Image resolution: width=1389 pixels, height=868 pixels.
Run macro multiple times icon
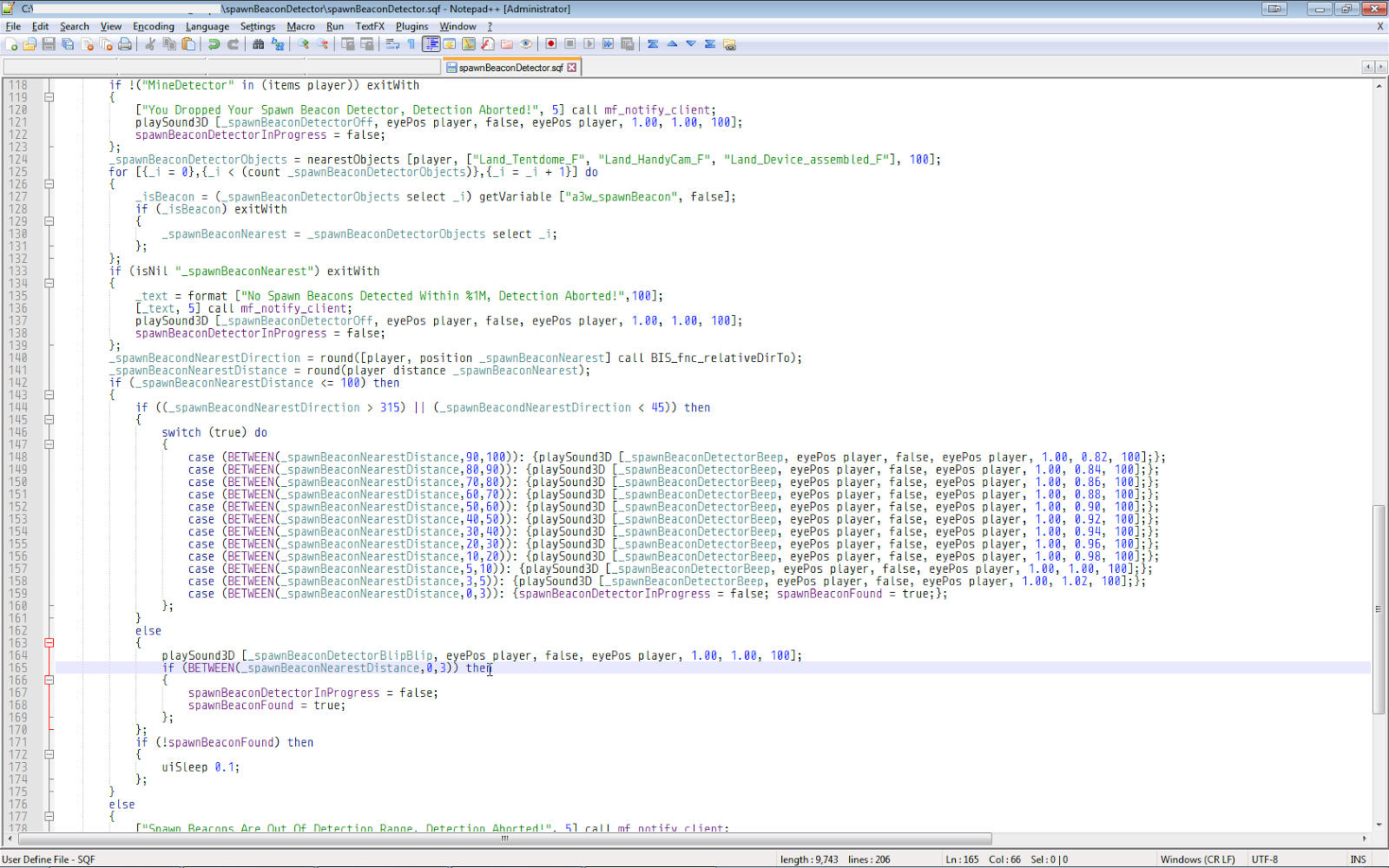coord(608,44)
